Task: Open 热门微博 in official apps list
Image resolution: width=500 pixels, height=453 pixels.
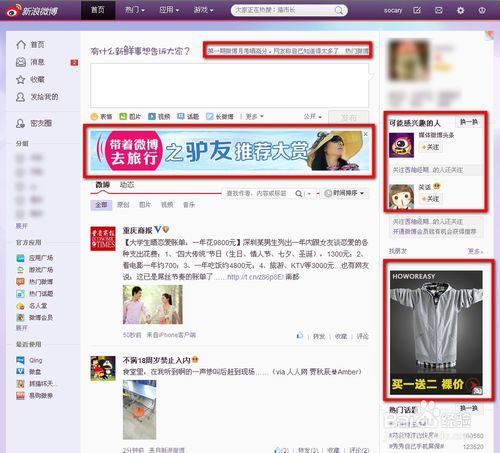Action: point(35,282)
